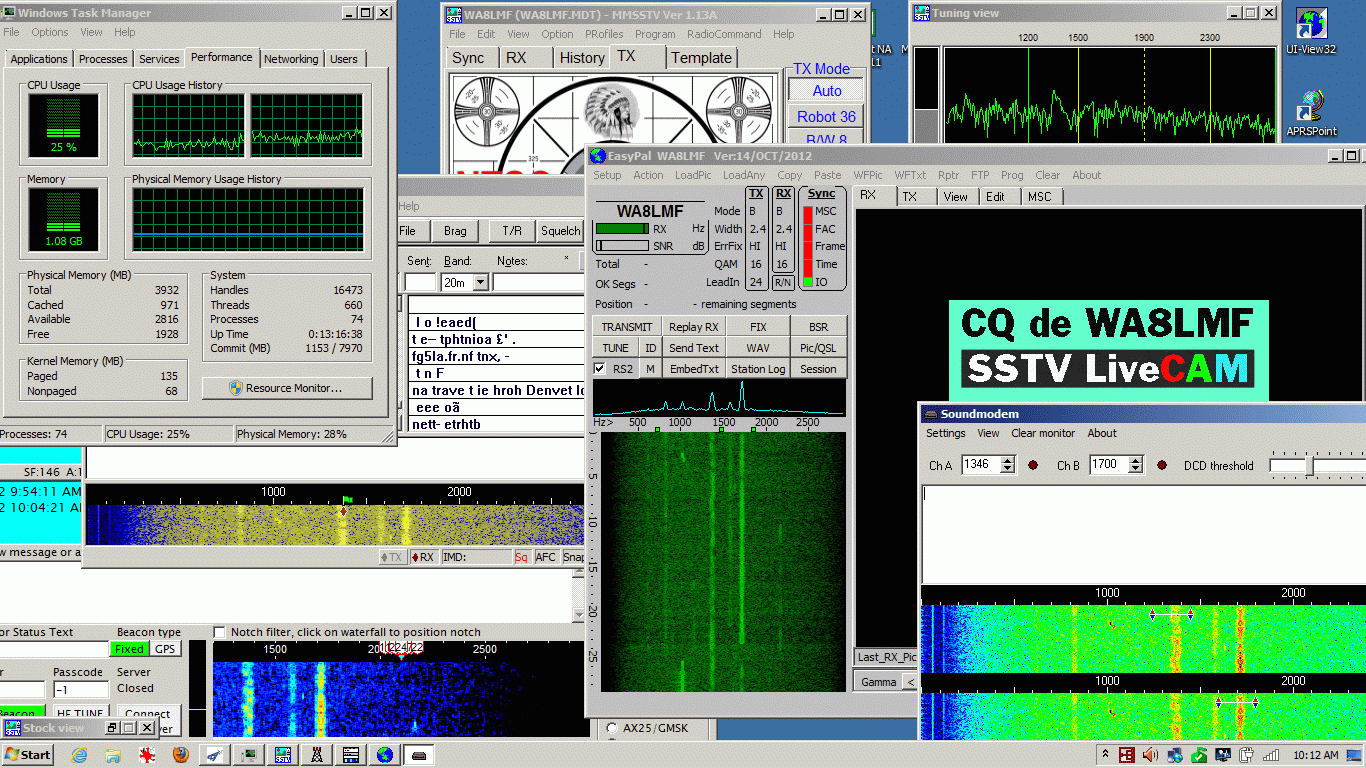The image size is (1366, 768).
Task: Switch to the Networking tab
Action: (291, 59)
